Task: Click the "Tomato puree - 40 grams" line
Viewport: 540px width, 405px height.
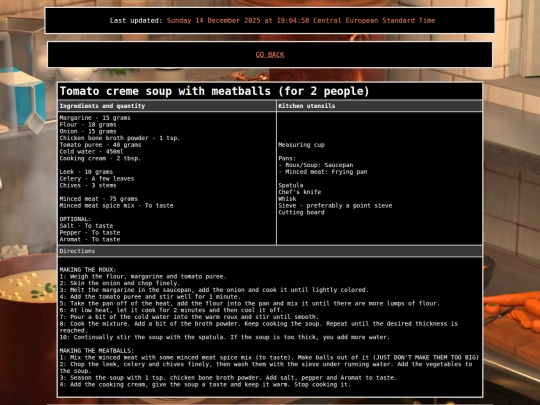Action: point(100,145)
